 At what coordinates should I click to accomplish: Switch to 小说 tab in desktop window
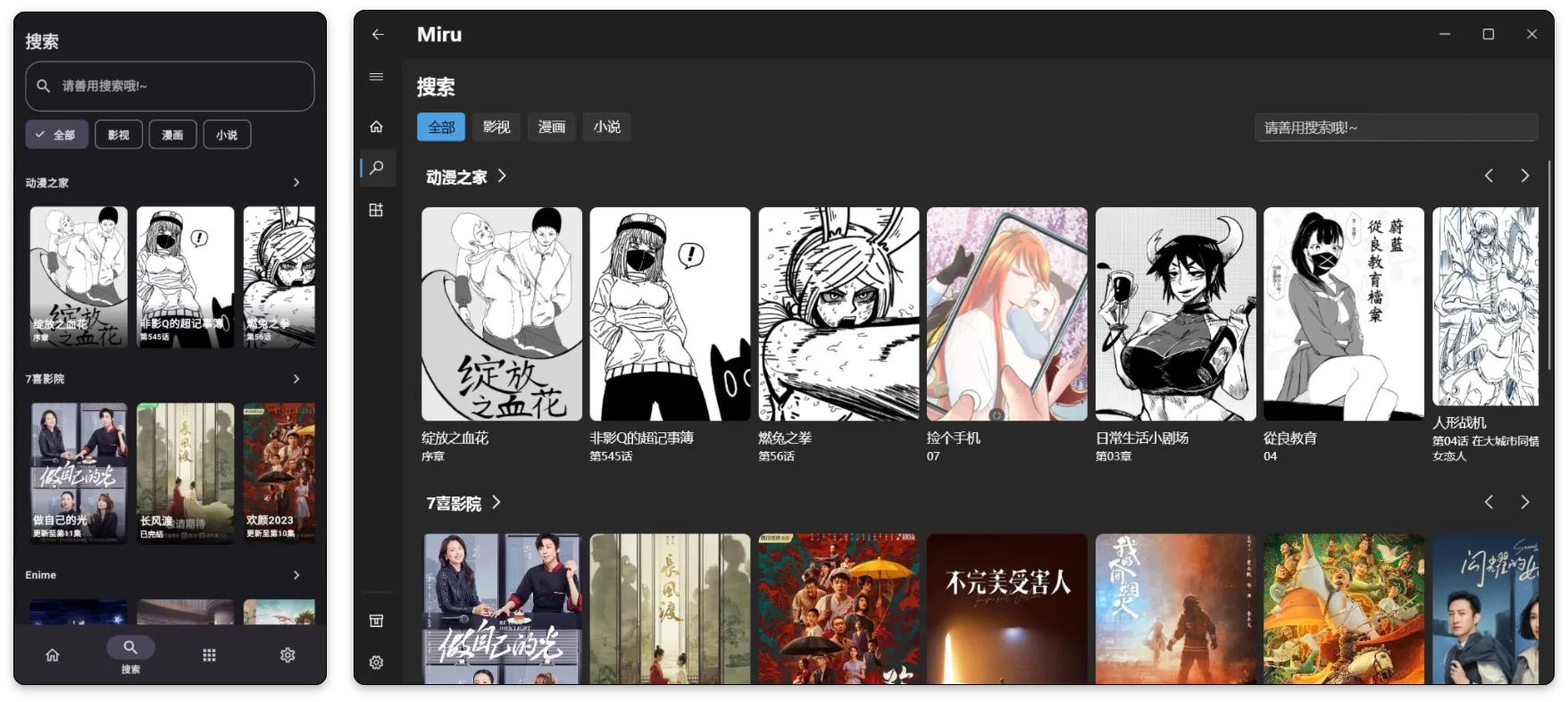[x=607, y=127]
